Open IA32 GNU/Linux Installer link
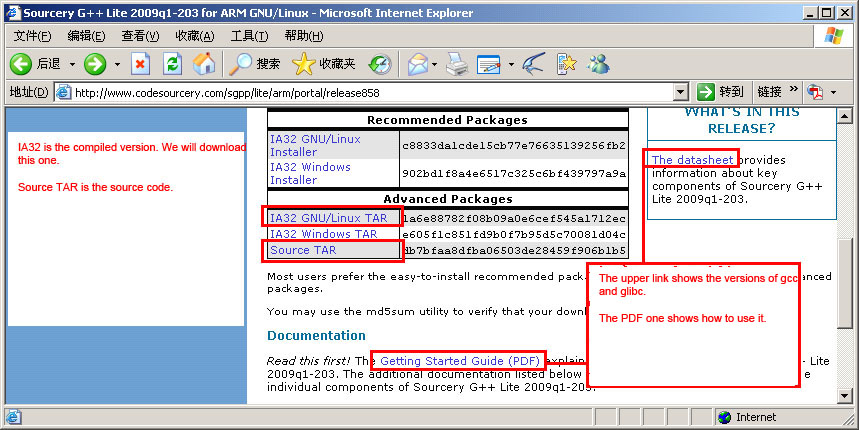Viewport: 859px width, 430px height. pyautogui.click(x=315, y=146)
